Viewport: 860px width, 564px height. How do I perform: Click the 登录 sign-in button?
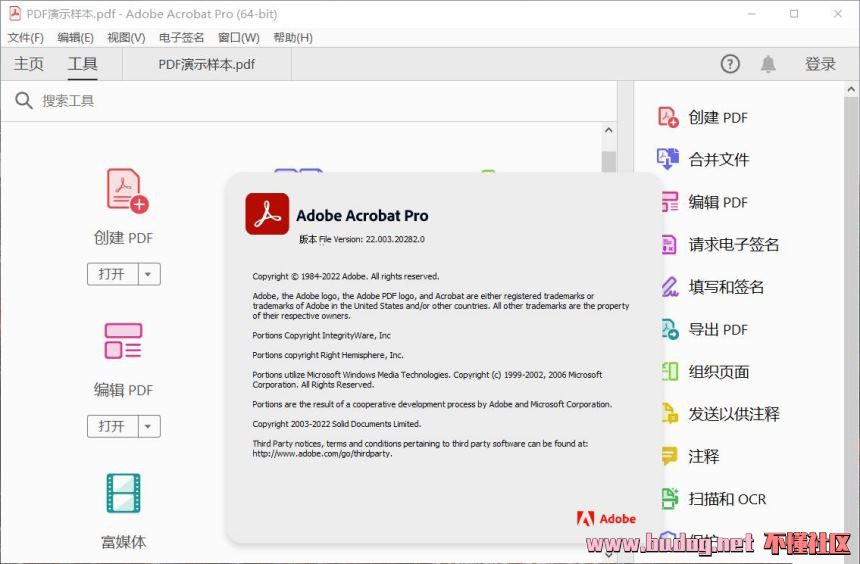[820, 64]
